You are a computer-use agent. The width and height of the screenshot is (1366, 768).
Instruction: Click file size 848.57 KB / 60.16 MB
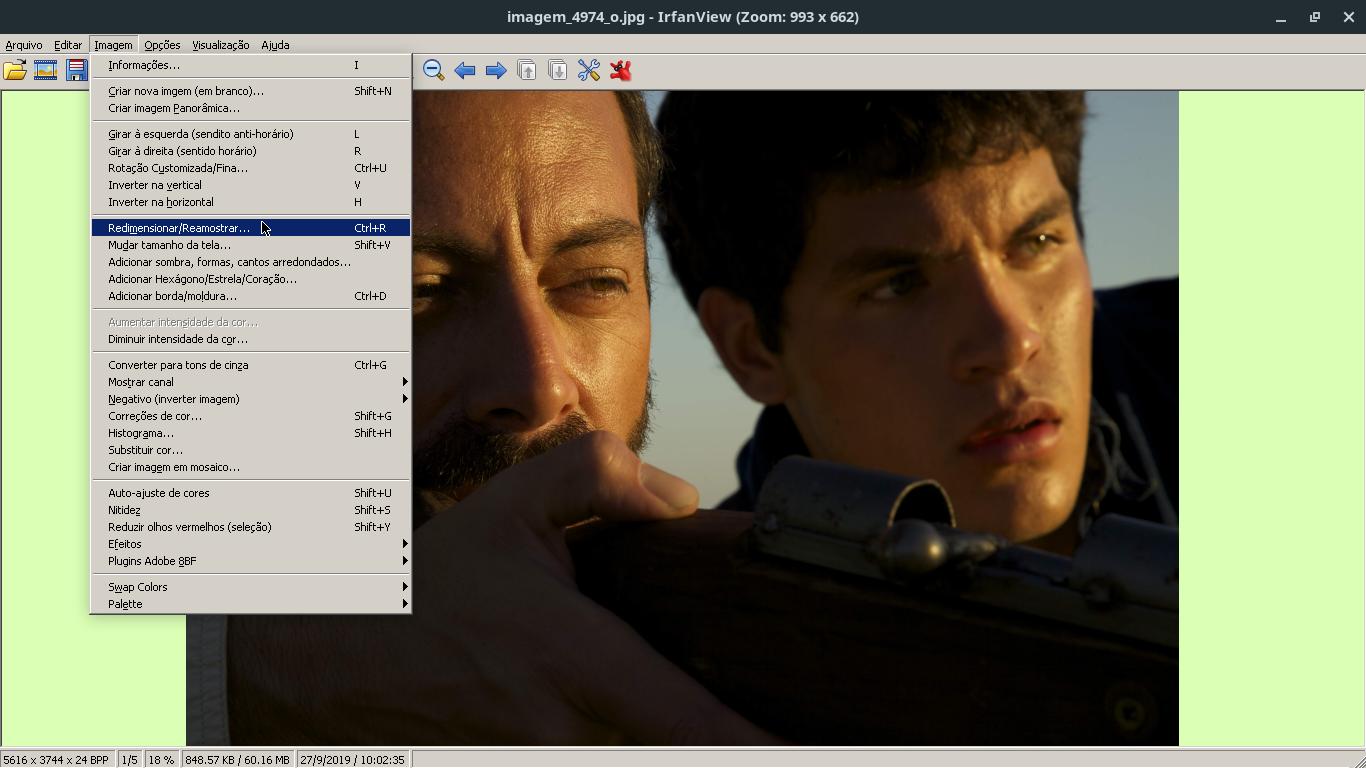click(237, 760)
